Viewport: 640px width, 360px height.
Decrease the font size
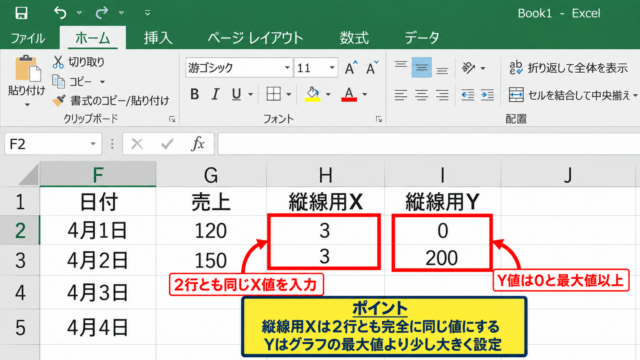point(372,68)
